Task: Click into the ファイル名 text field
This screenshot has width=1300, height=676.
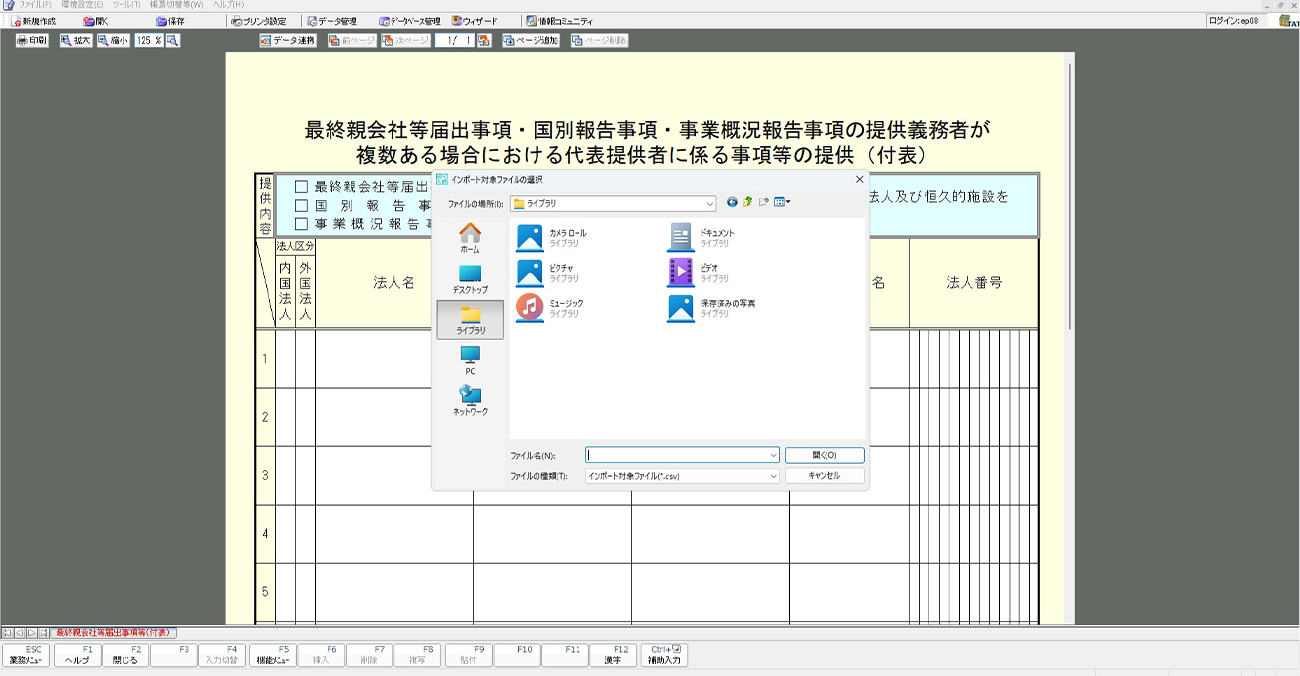Action: (x=676, y=455)
